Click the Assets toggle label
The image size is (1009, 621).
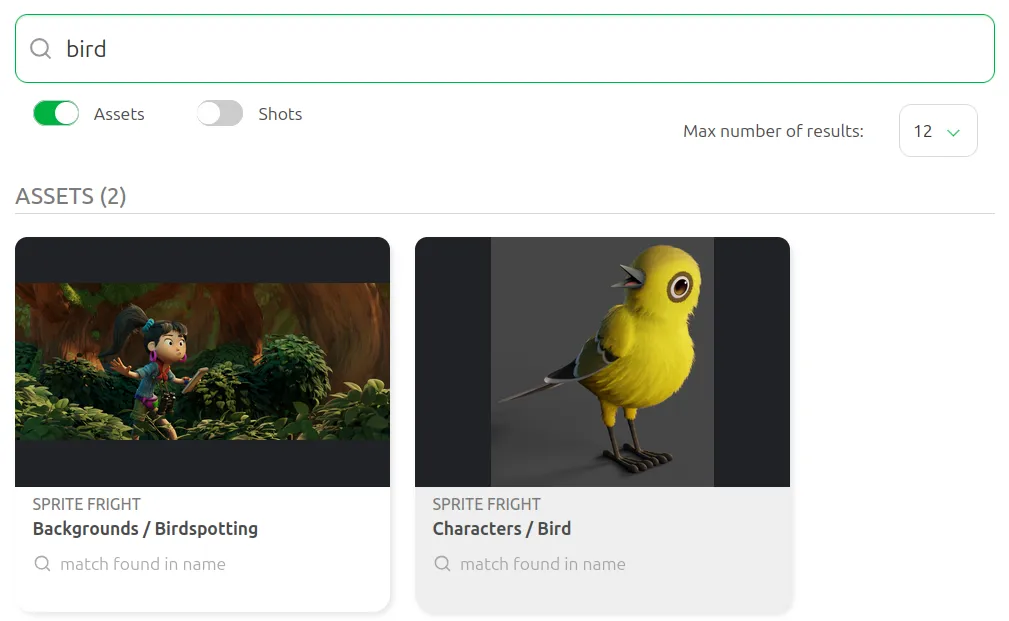119,114
